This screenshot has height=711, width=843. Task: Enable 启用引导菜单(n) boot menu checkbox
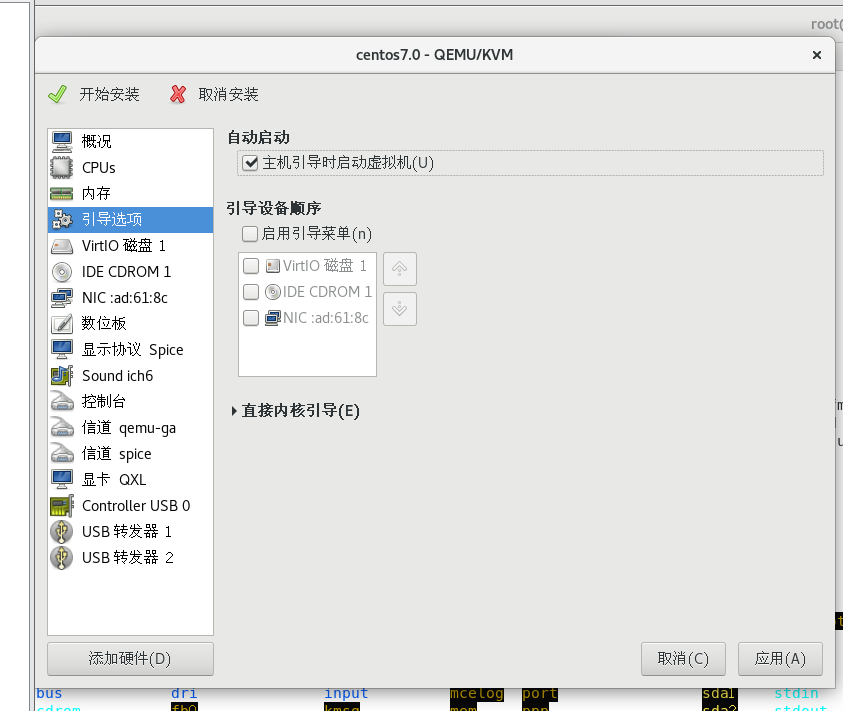tap(249, 233)
